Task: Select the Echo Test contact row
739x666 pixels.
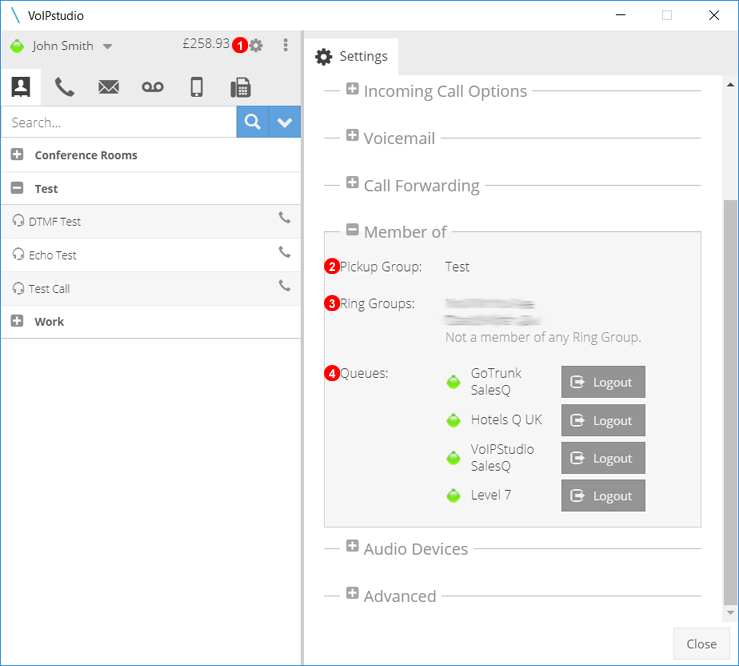Action: coord(151,255)
